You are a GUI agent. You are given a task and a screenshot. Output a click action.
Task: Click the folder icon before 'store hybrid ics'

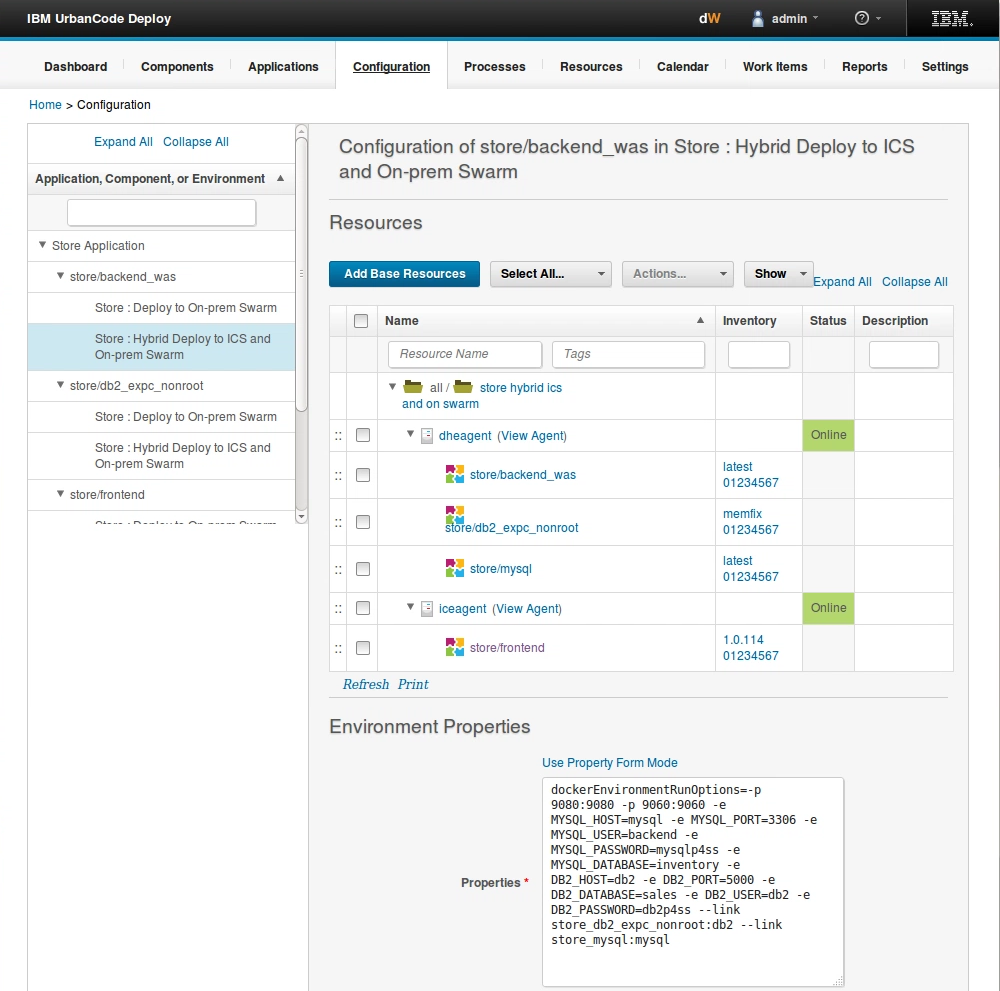pyautogui.click(x=463, y=386)
